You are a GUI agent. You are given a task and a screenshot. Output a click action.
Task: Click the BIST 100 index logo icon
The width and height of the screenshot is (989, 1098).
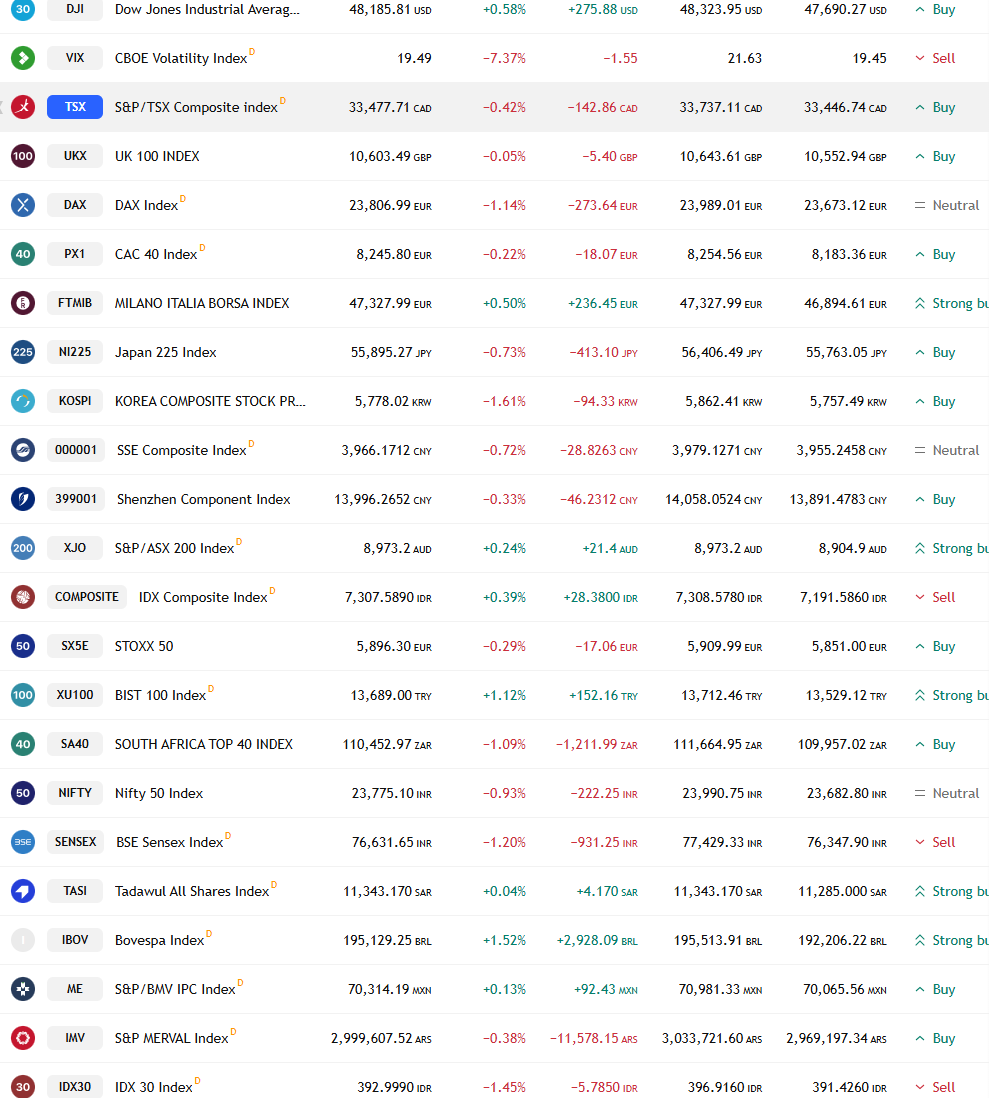tap(23, 695)
